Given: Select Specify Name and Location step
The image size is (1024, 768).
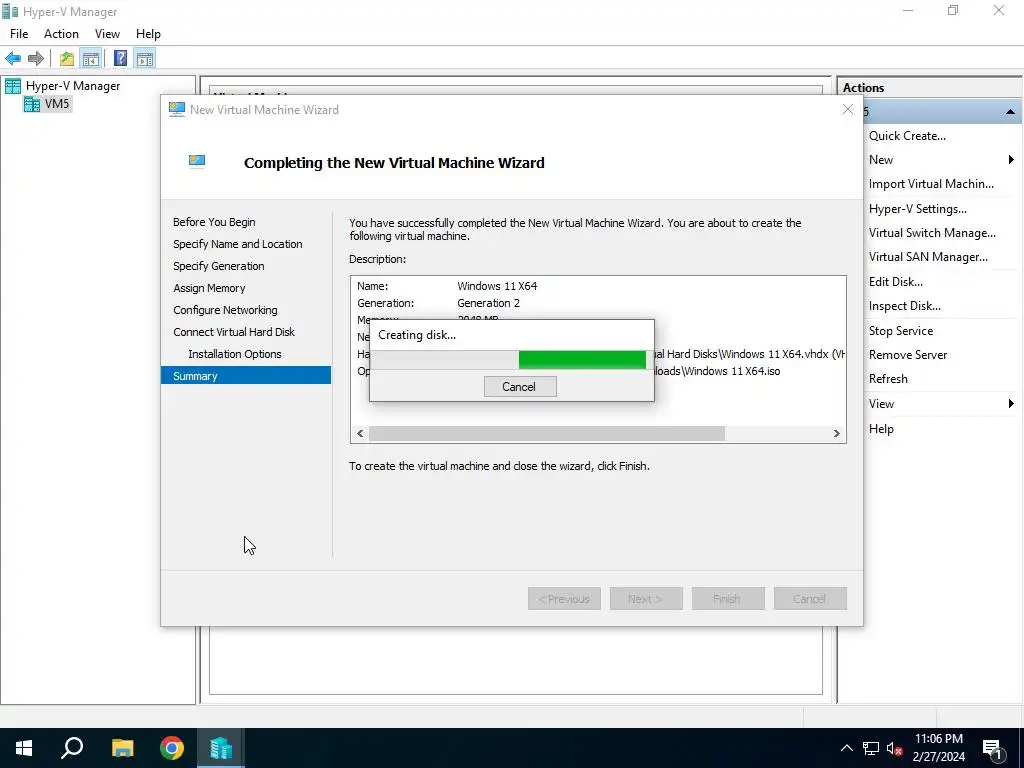Looking at the screenshot, I should (238, 244).
